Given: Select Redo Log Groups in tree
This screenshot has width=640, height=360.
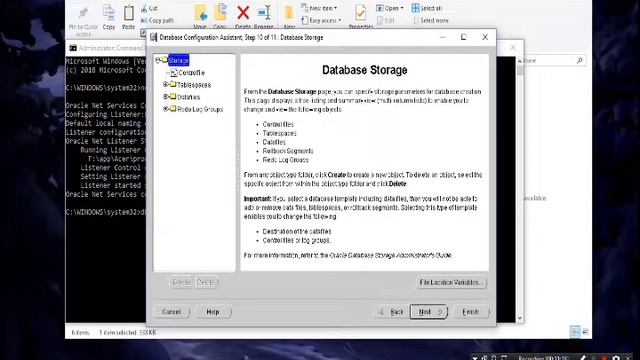Looking at the screenshot, I should [x=200, y=109].
